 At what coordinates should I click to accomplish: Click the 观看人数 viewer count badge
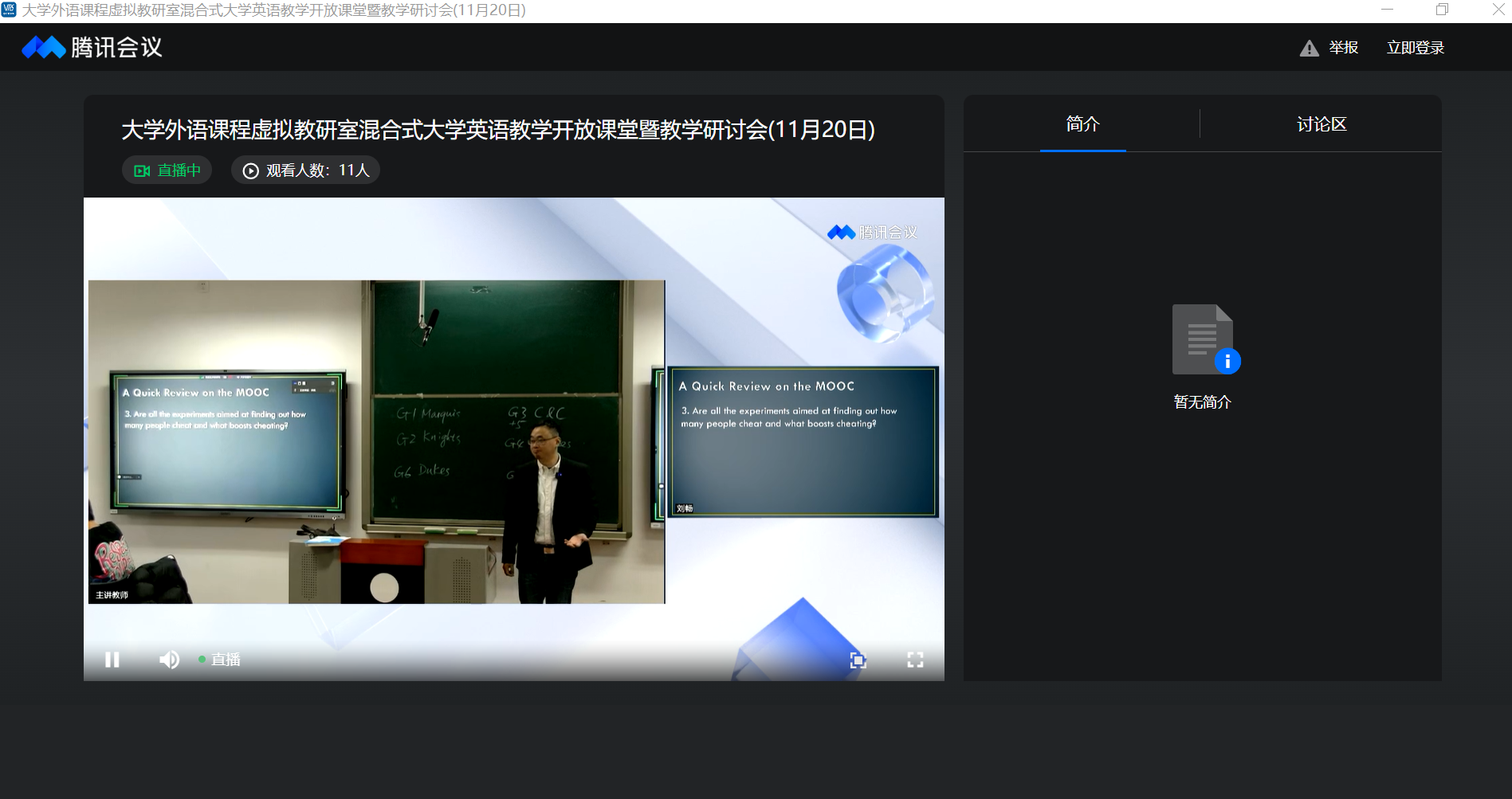tap(305, 170)
